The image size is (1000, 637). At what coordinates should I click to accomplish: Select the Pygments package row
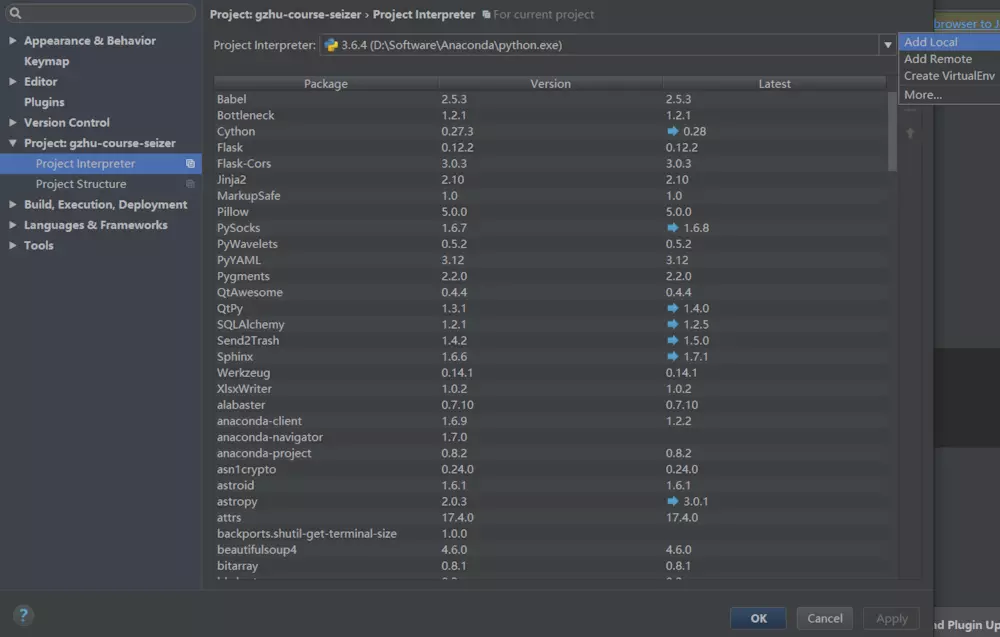pos(550,276)
